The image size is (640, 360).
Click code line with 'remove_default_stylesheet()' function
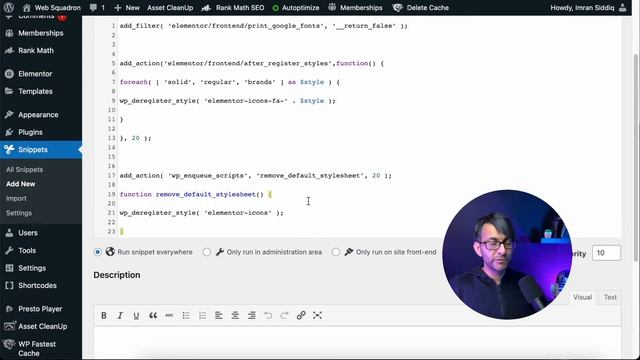click(196, 194)
